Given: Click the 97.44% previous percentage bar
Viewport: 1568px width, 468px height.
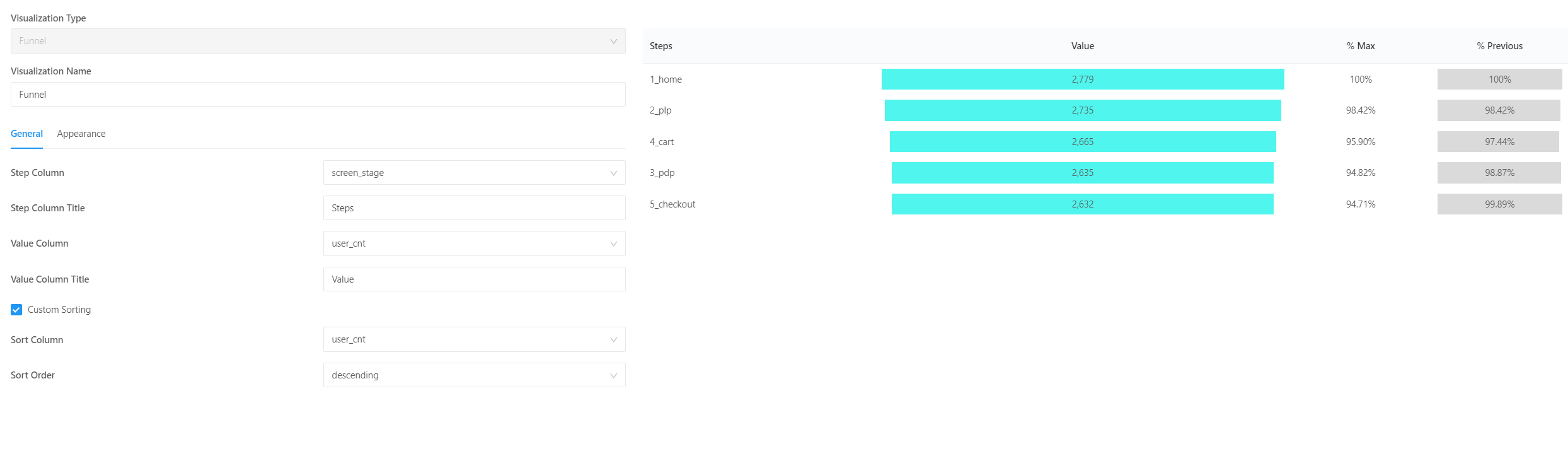Looking at the screenshot, I should [1498, 142].
